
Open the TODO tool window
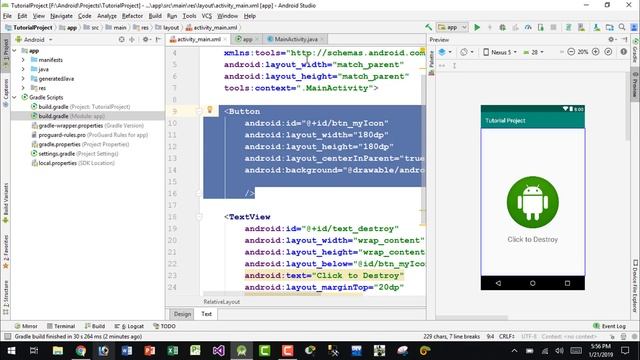tap(164, 326)
